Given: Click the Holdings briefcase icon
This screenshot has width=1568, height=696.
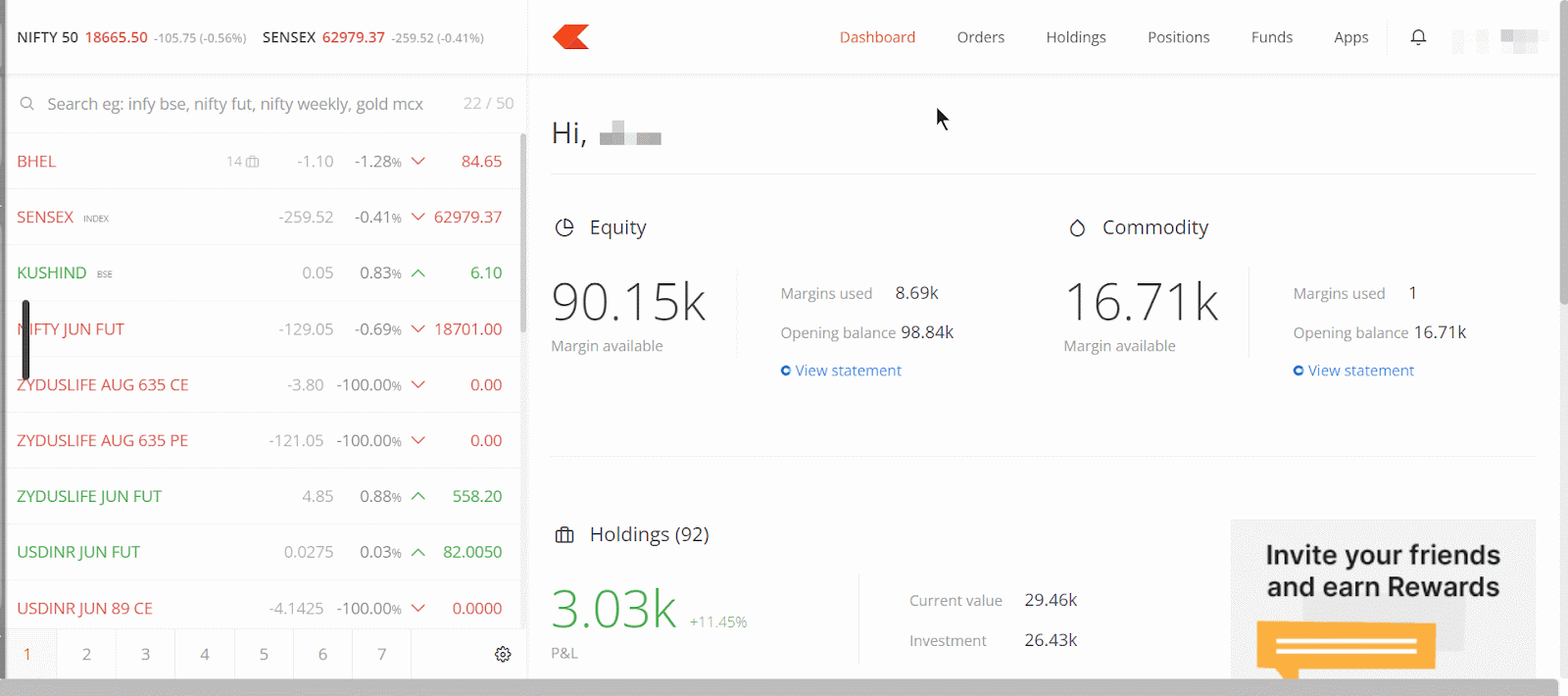Looking at the screenshot, I should tap(564, 535).
